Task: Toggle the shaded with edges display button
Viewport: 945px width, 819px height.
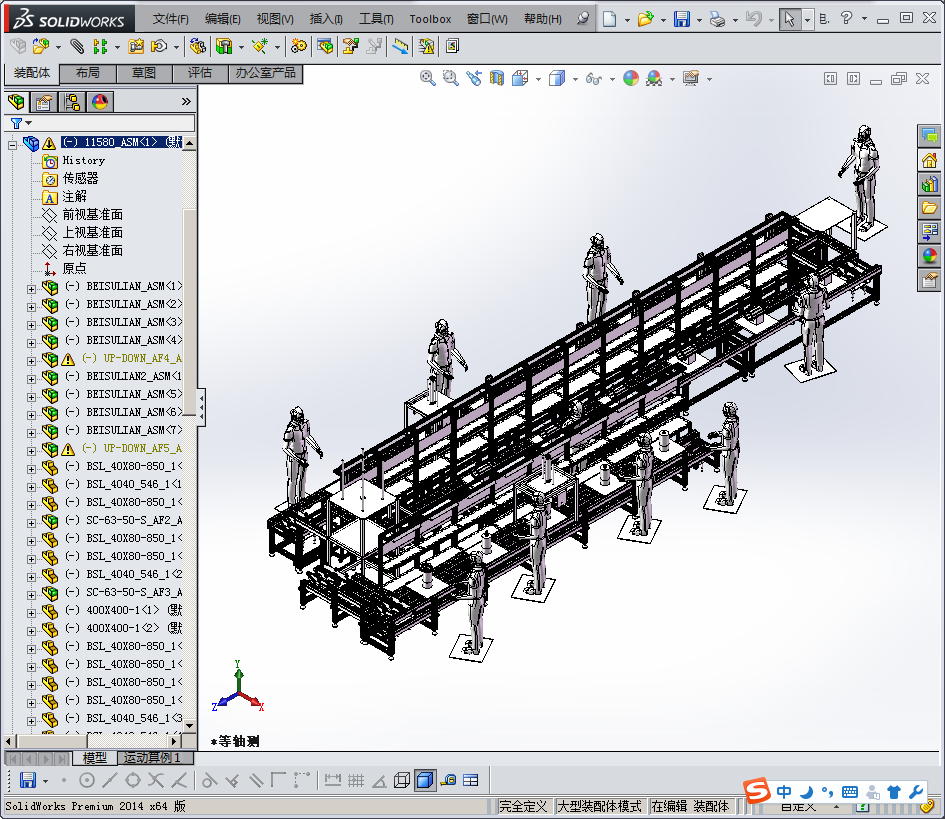Action: coord(425,780)
